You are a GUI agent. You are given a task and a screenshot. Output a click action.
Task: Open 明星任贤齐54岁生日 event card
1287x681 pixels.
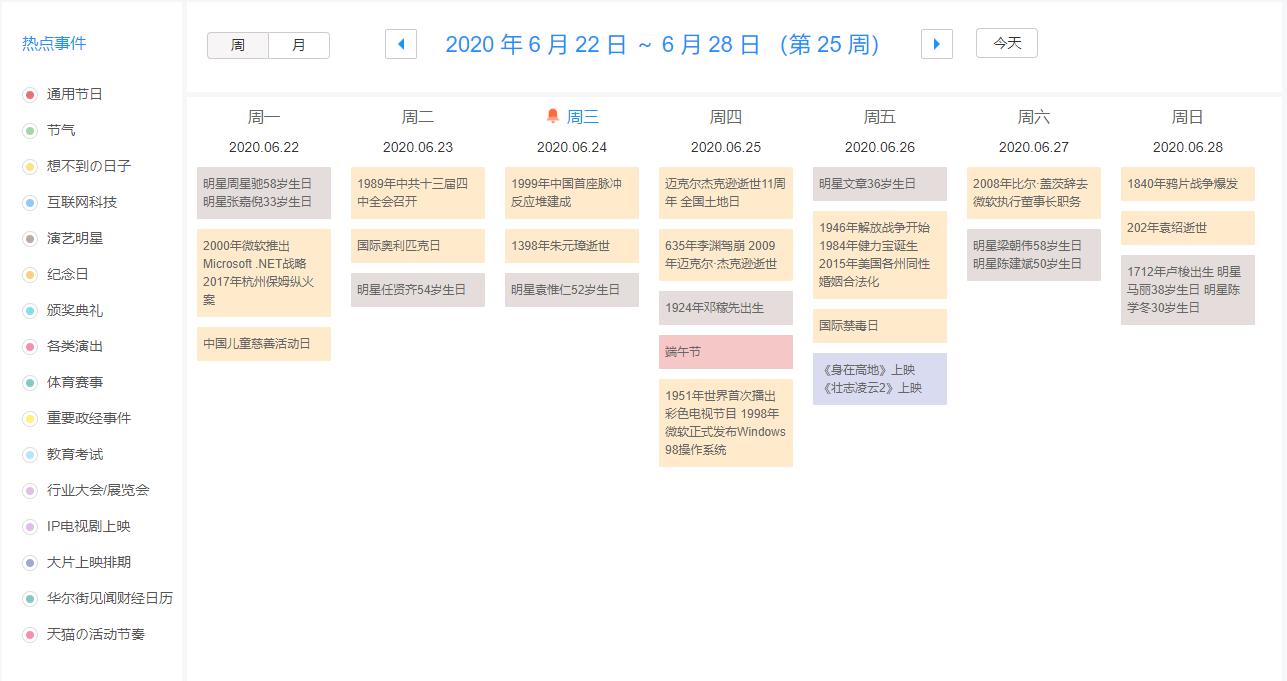(418, 290)
